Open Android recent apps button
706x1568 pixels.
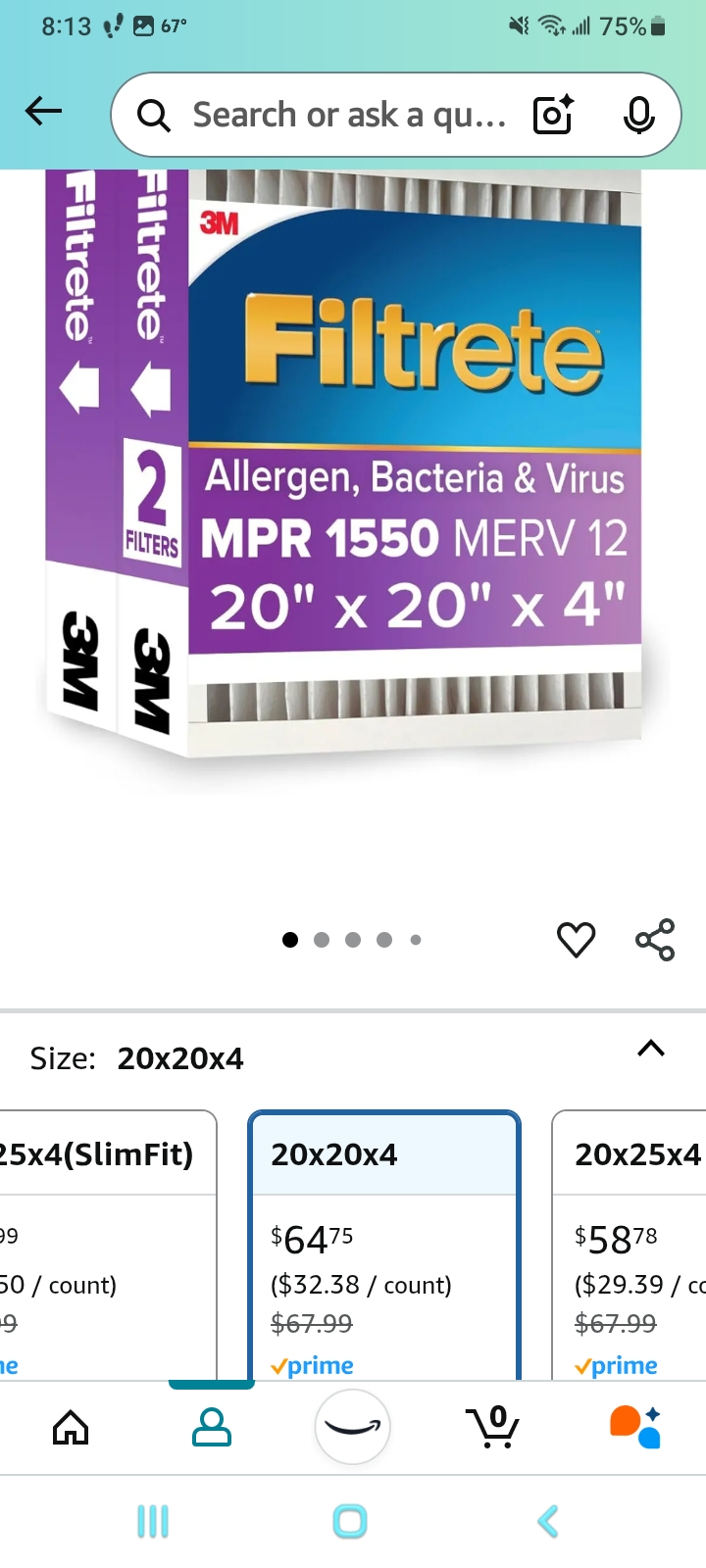pos(153,1522)
